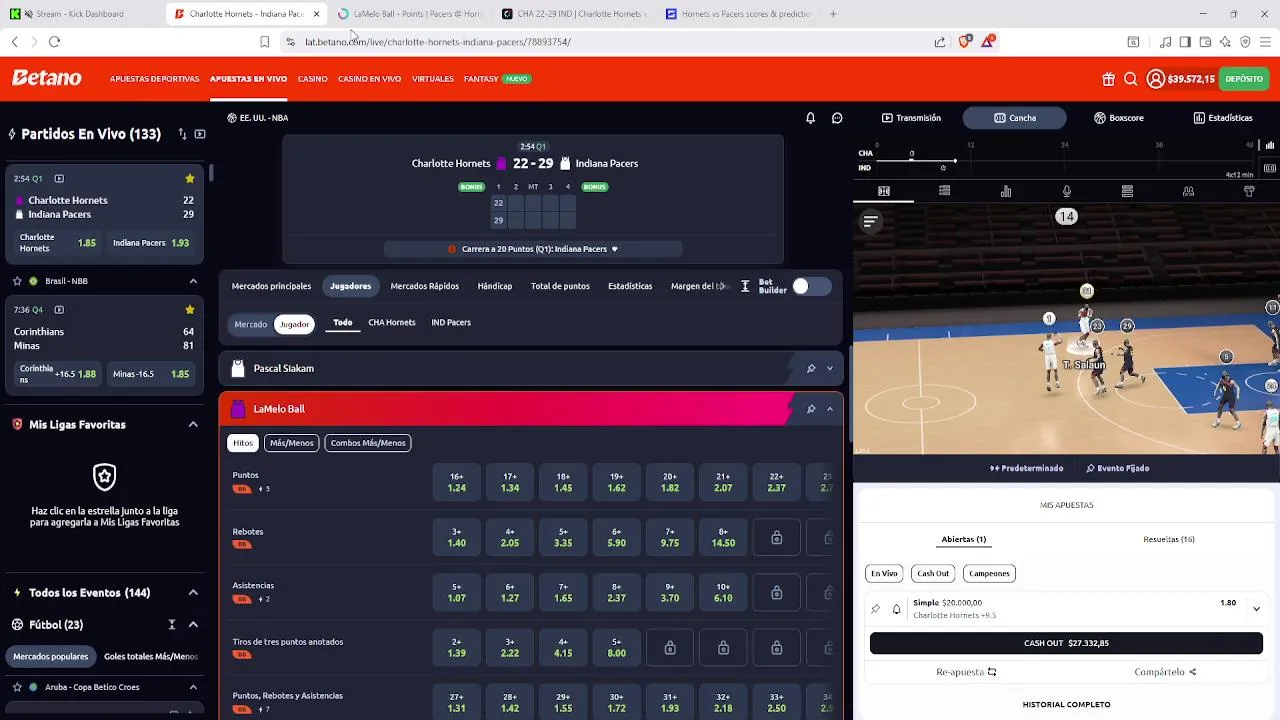Click the court icon at the timeline's right edge

point(1270,167)
